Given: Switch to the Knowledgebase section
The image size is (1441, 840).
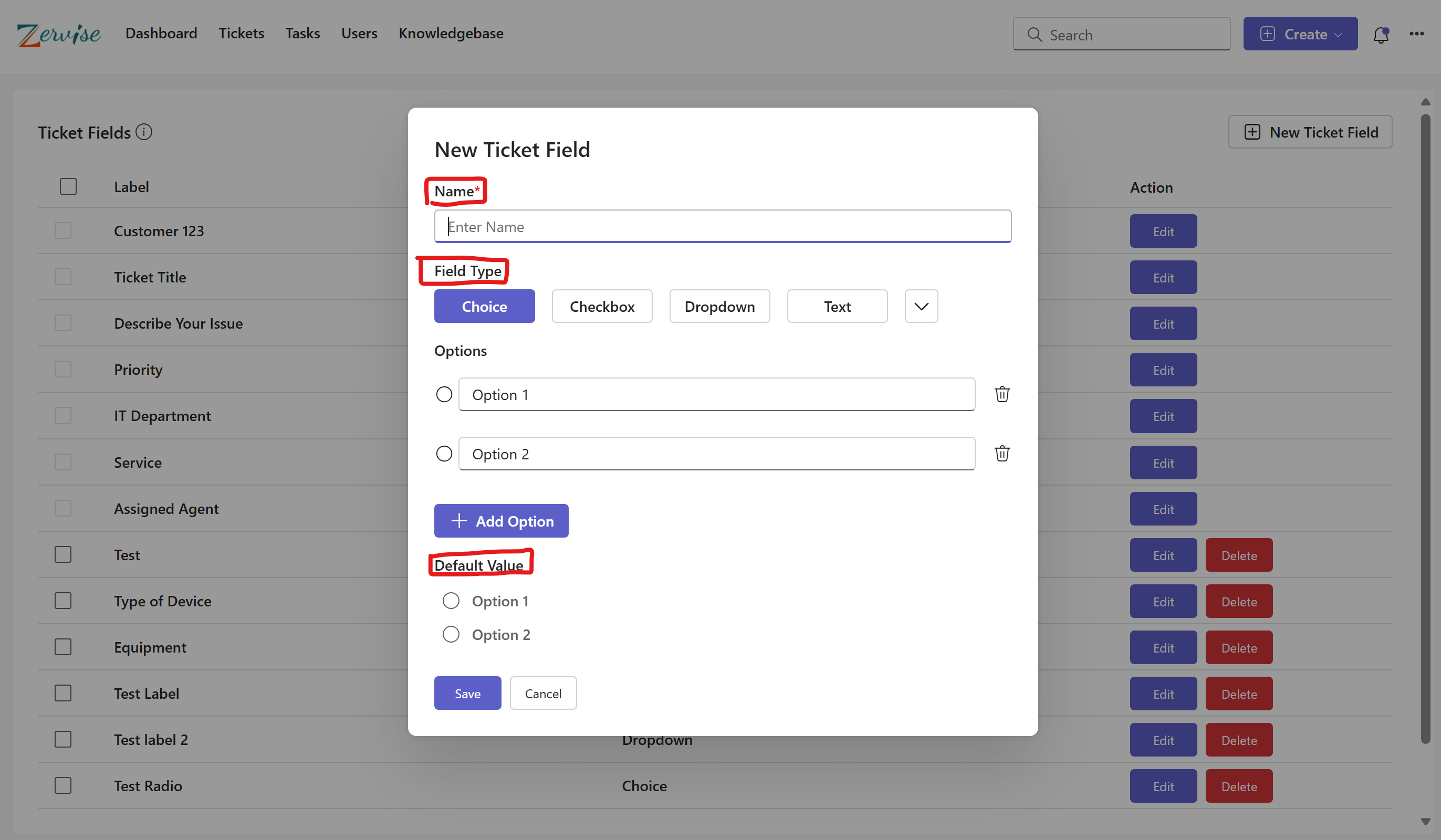Looking at the screenshot, I should coord(451,33).
